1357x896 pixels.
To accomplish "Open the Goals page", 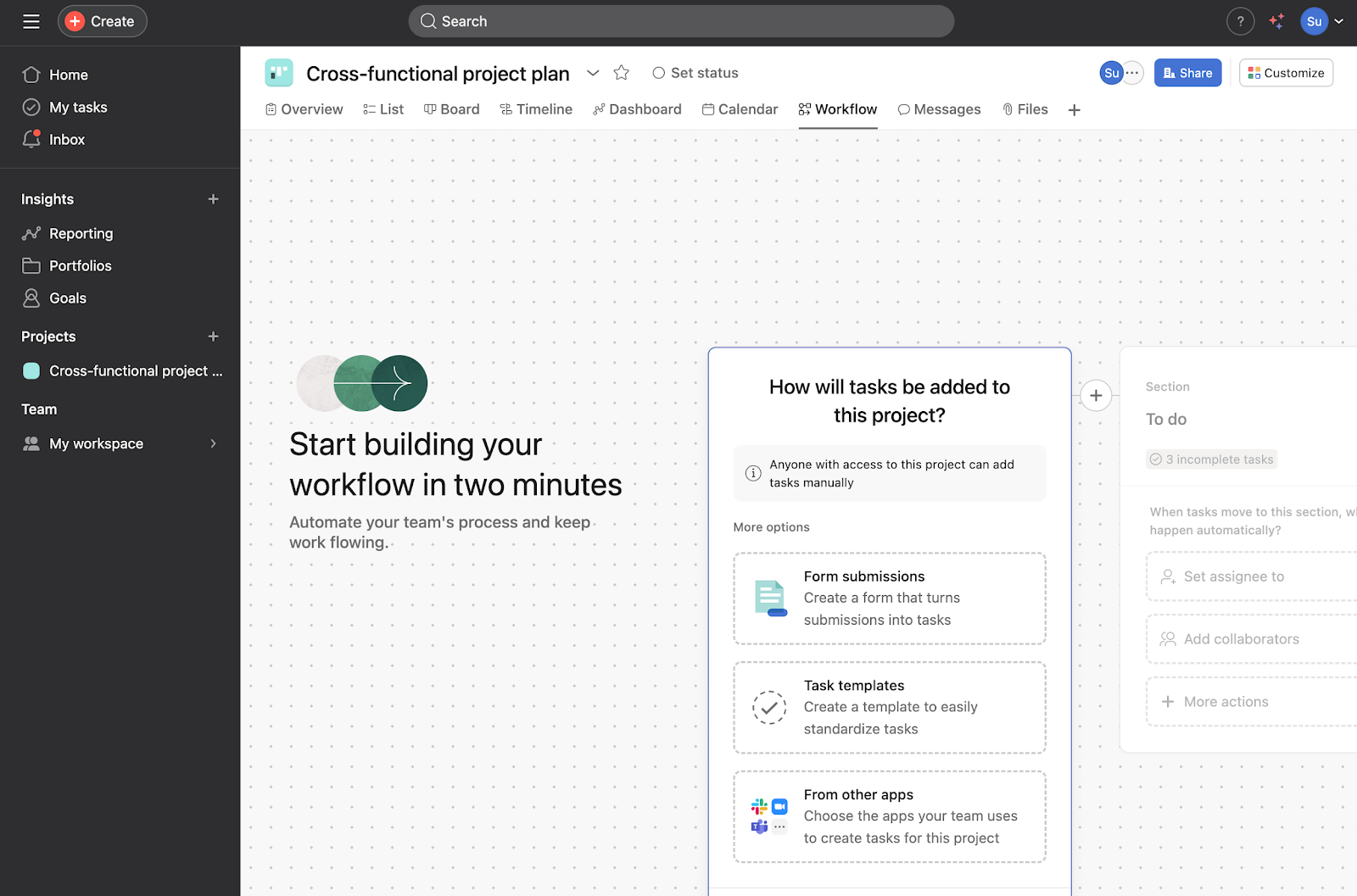I will point(68,298).
